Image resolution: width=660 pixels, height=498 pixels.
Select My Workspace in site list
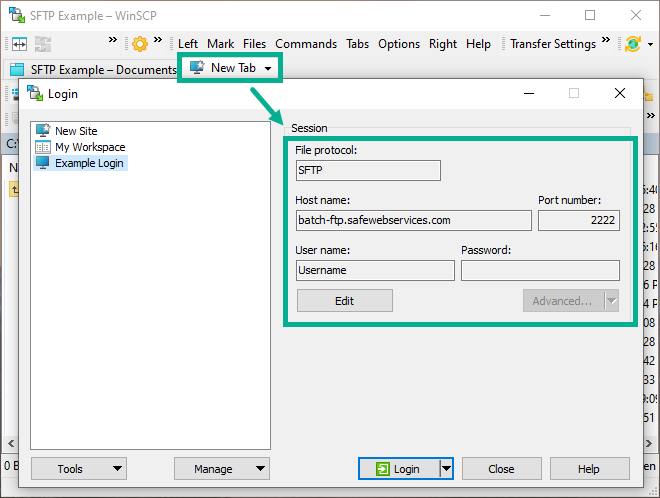coord(90,147)
